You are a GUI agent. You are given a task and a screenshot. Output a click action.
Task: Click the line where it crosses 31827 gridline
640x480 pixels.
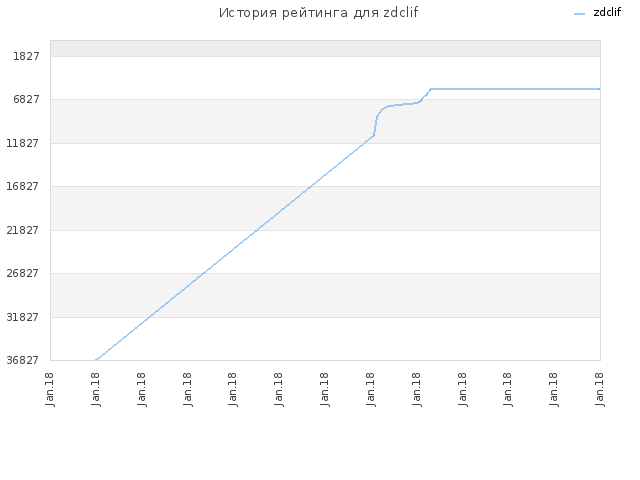[149, 317]
